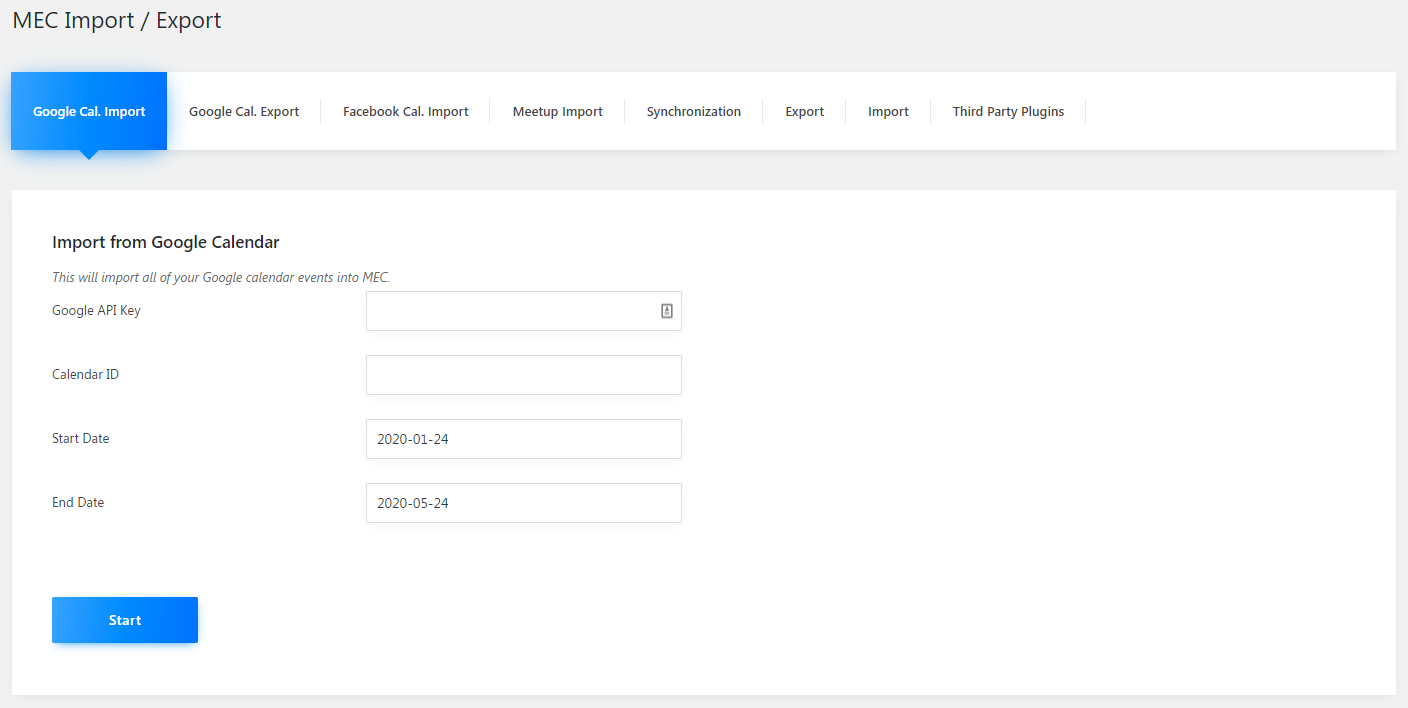Open Third Party Plugins tab
The width and height of the screenshot is (1408, 708).
tap(1008, 111)
